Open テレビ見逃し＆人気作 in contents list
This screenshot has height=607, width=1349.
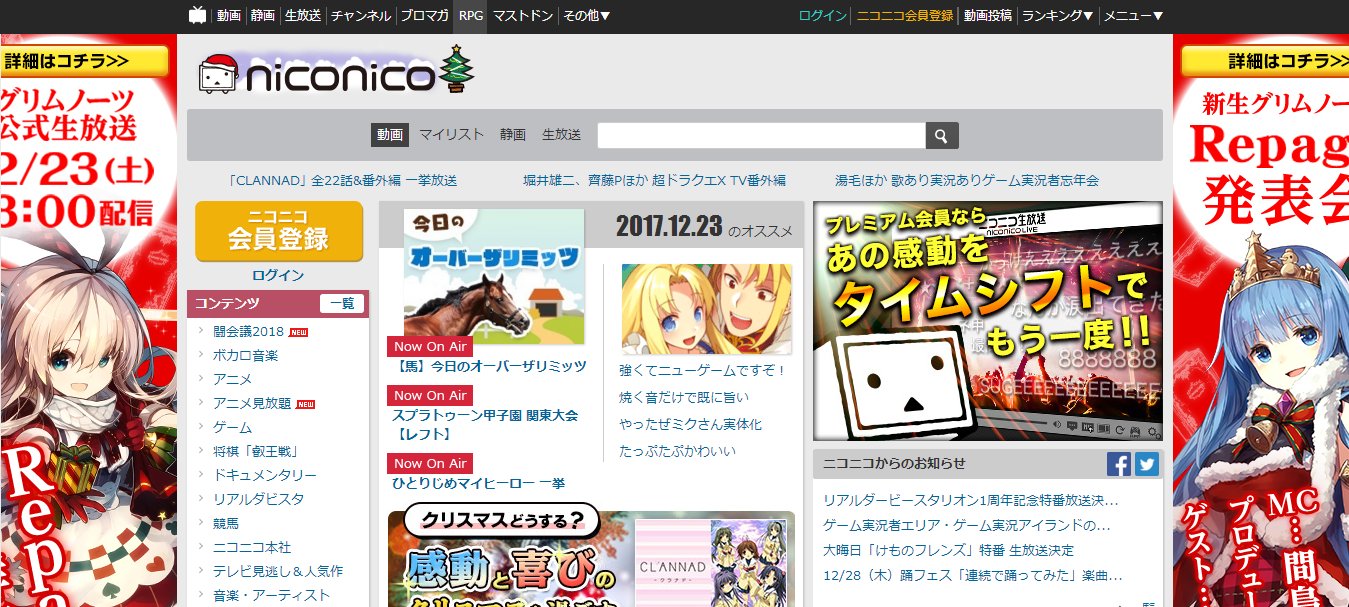tap(278, 571)
